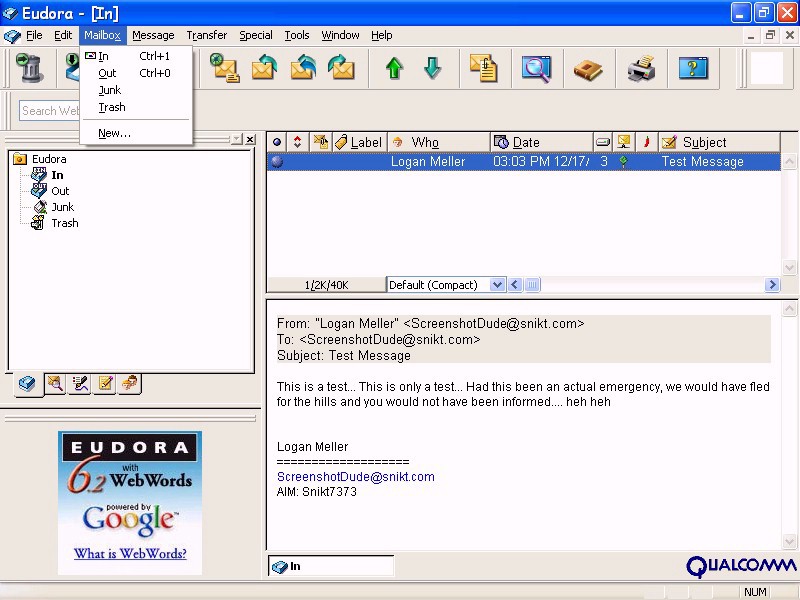The image size is (800, 600).
Task: Open the mailbox panel's dropdown arrow button
Action: (236, 139)
